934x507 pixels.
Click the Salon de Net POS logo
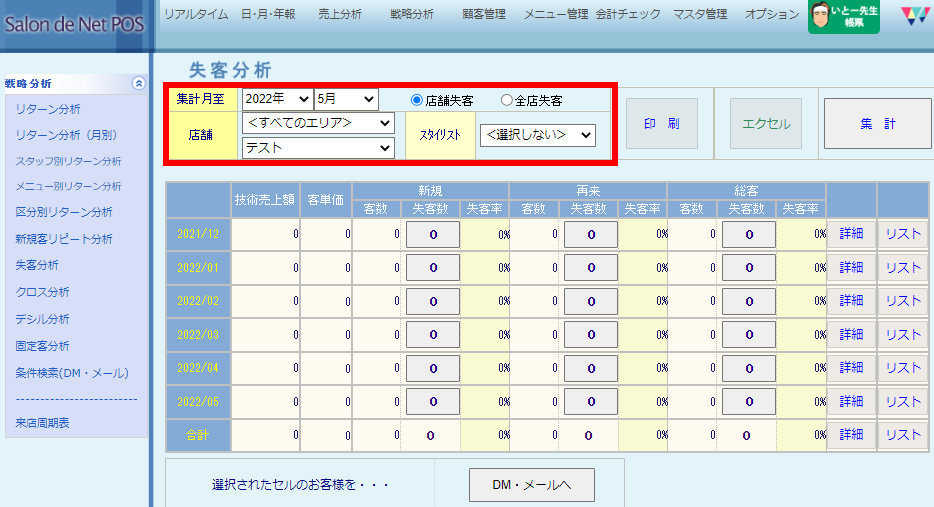pos(72,22)
